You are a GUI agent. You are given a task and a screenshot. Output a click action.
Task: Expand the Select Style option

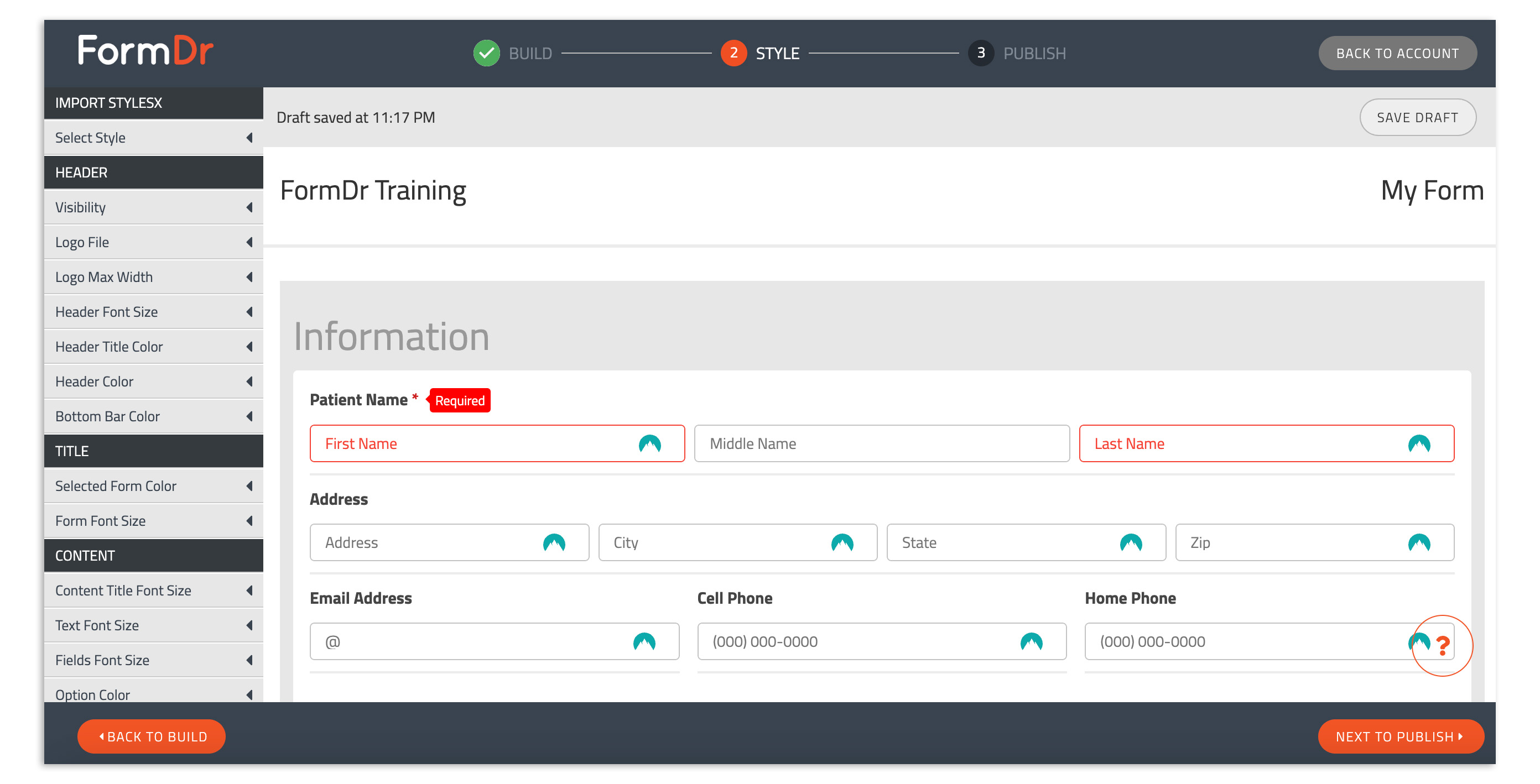[154, 138]
